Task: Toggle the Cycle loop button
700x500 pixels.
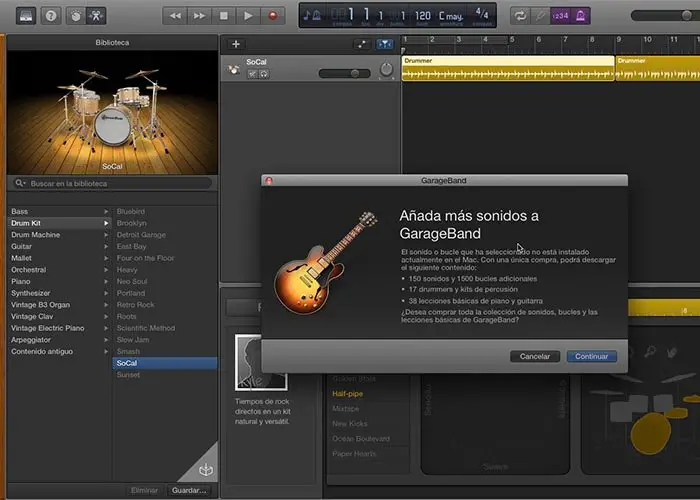Action: pos(520,16)
